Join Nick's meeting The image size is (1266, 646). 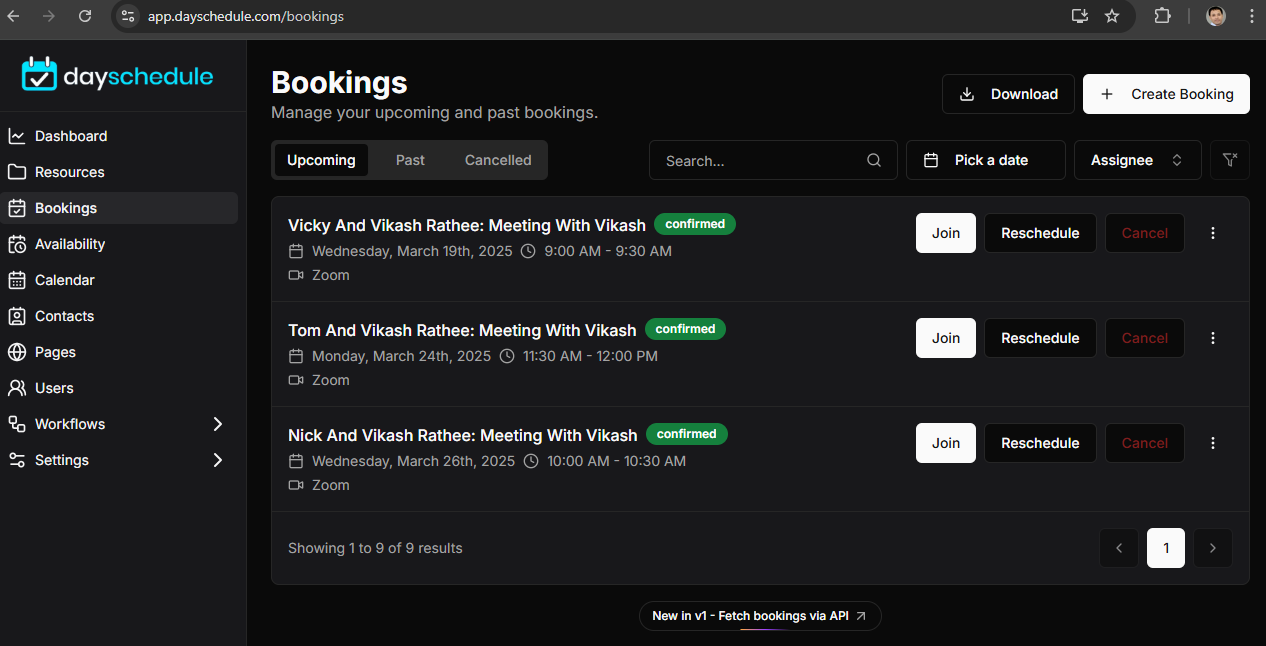click(x=946, y=443)
